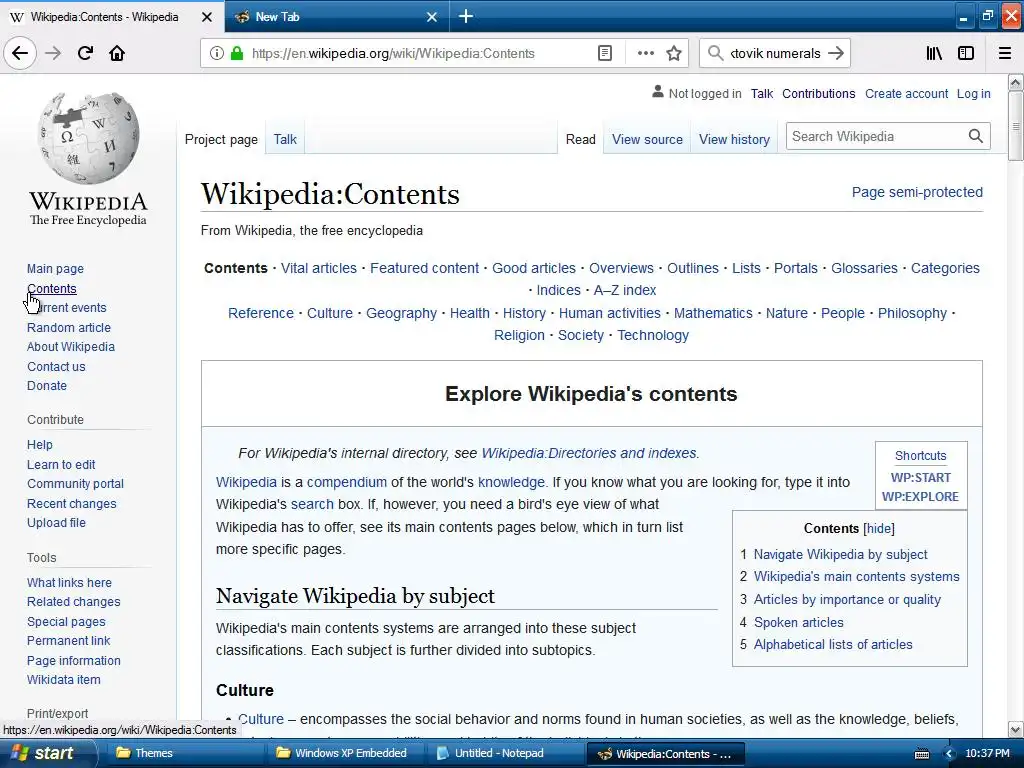Submit search with the go arrow
Image resolution: width=1024 pixels, height=768 pixels.
pos(836,53)
